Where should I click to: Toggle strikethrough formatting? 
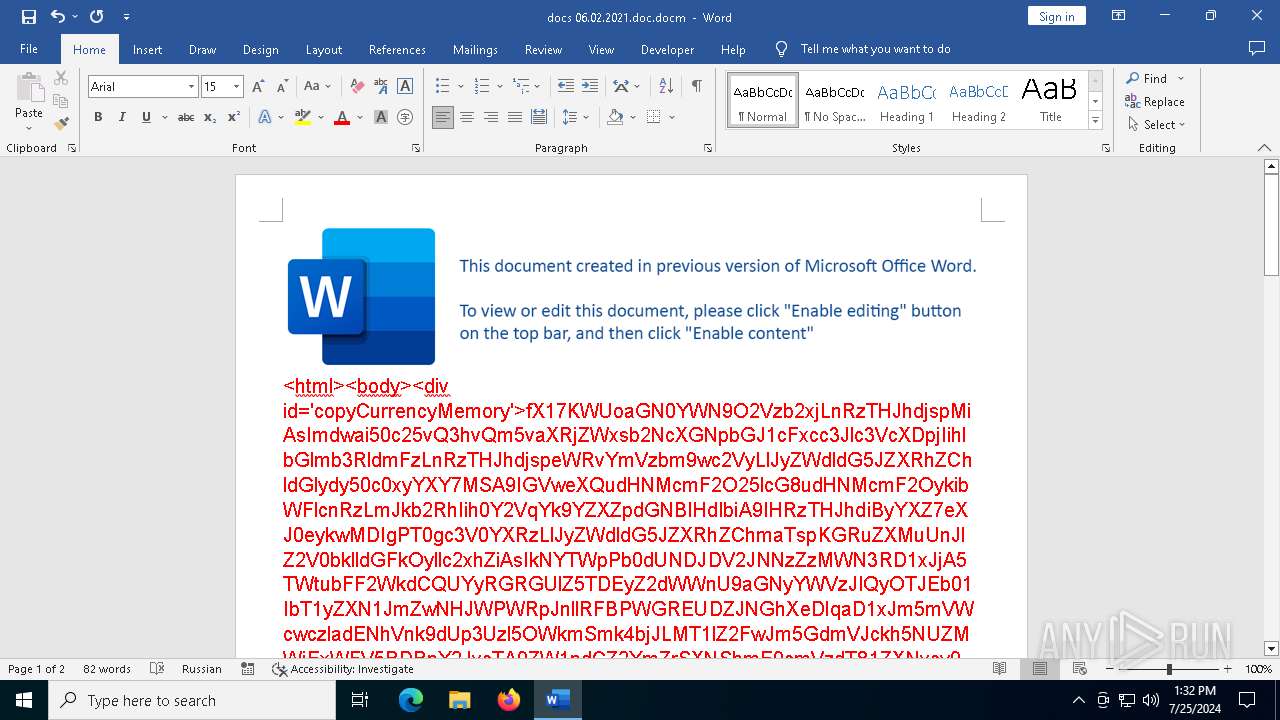pos(186,117)
